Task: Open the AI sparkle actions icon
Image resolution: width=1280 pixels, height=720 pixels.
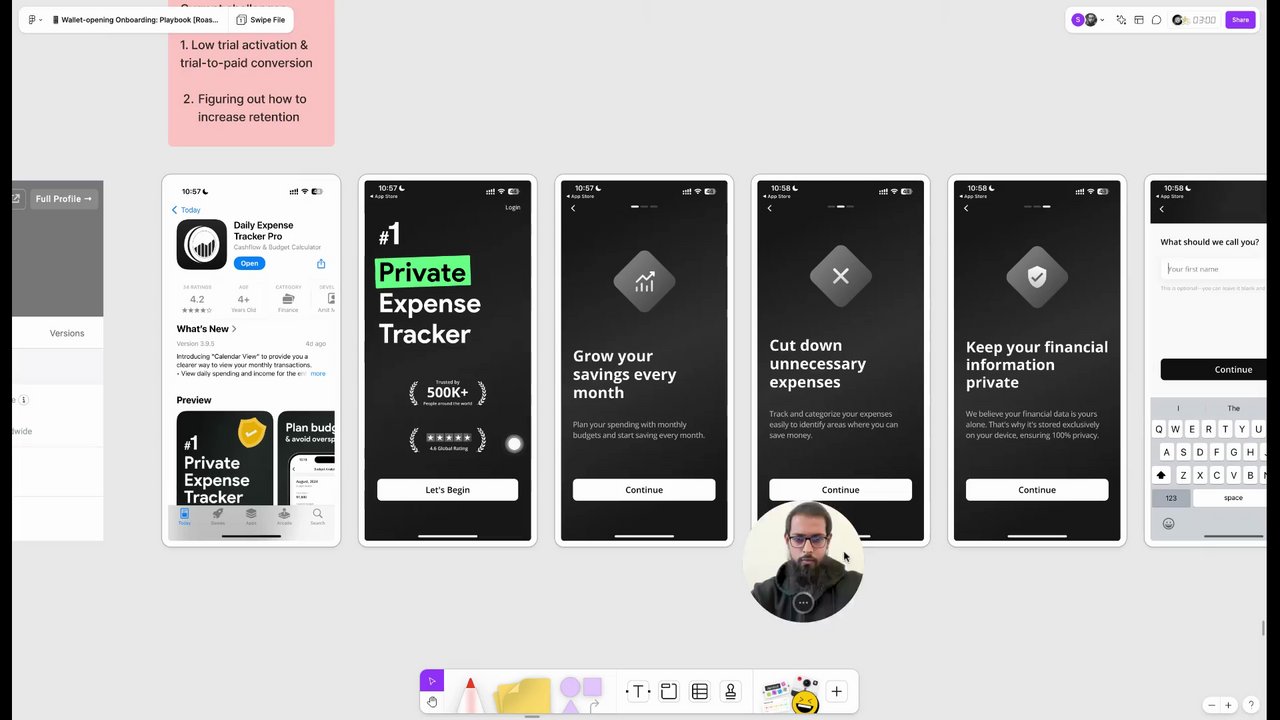Action: (1121, 20)
